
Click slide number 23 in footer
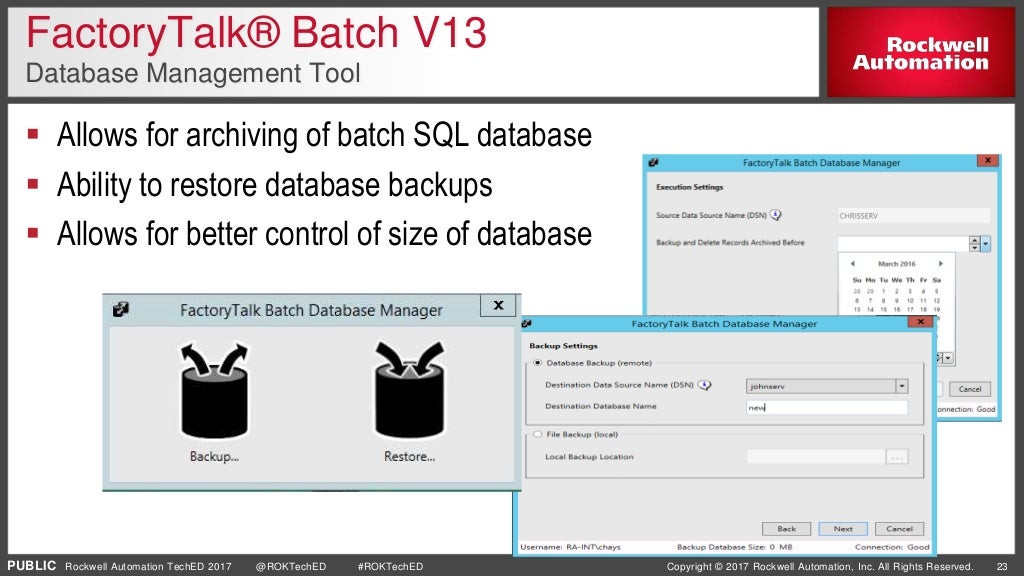click(1001, 566)
